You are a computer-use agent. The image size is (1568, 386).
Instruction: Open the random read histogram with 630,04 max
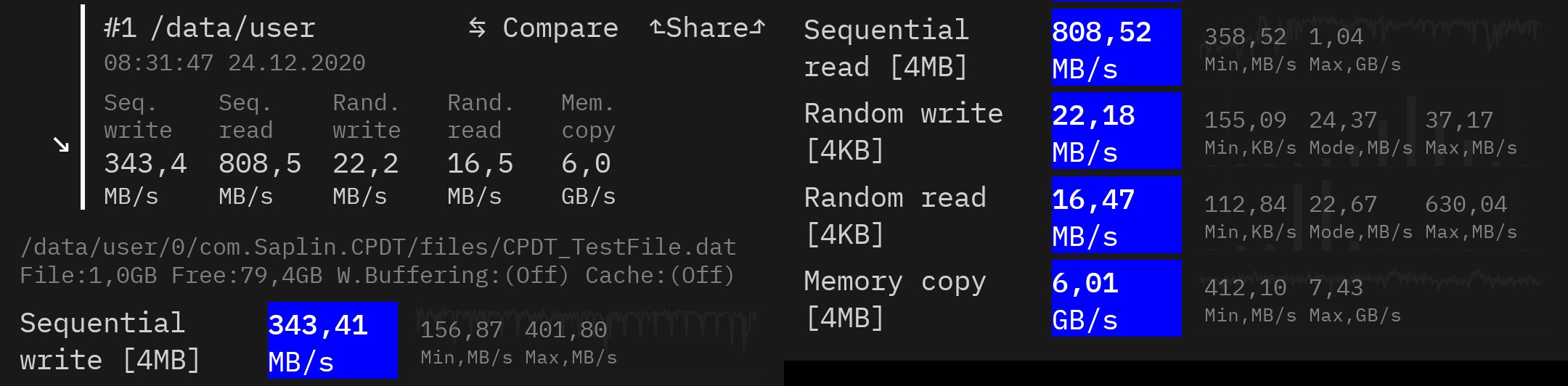coord(1368,215)
